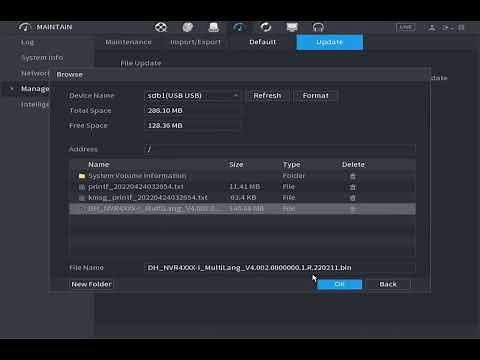
Task: Select Manager in the sidebar
Action: click(35, 89)
